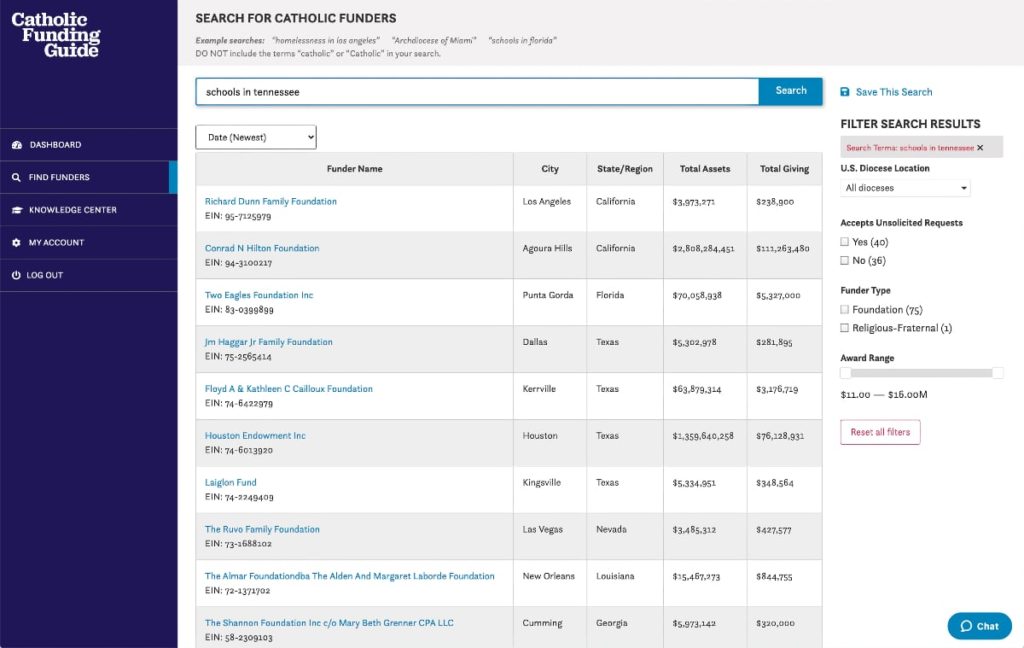Open The Ruvo Family Foundation link
Viewport: 1024px width, 648px height.
click(x=263, y=529)
